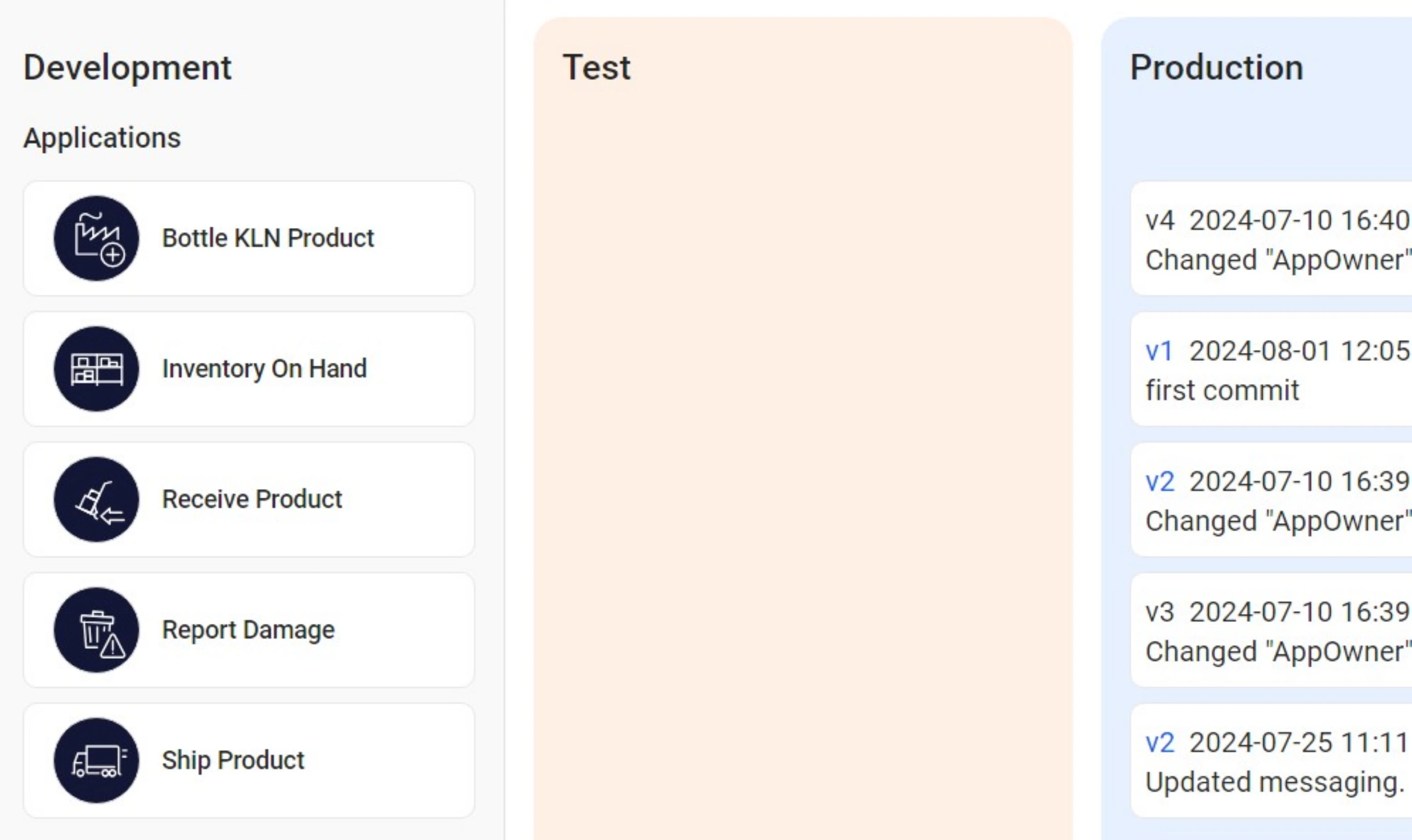Viewport: 1412px width, 840px height.
Task: Click the Production column heading
Action: [1217, 67]
